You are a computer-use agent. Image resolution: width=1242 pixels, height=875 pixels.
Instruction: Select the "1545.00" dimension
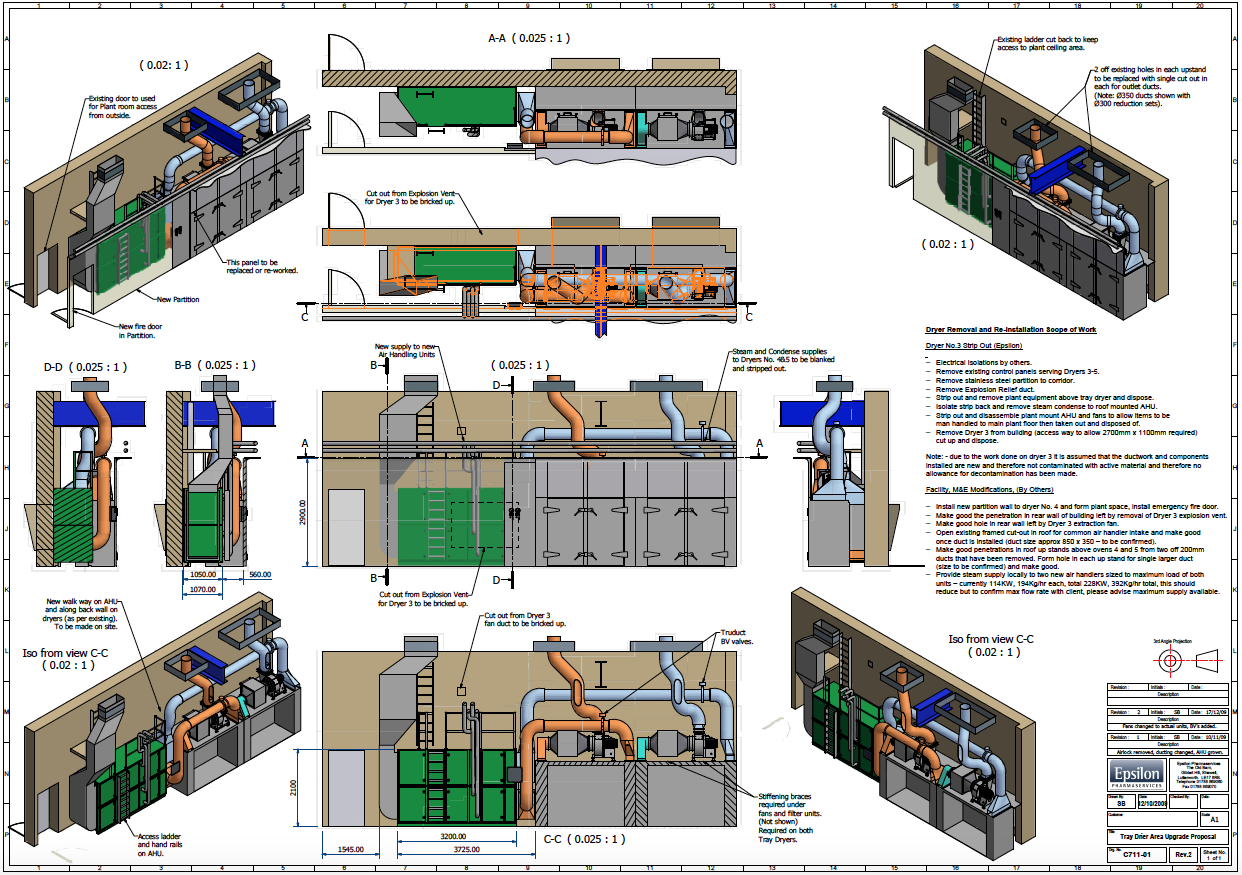pyautogui.click(x=351, y=849)
